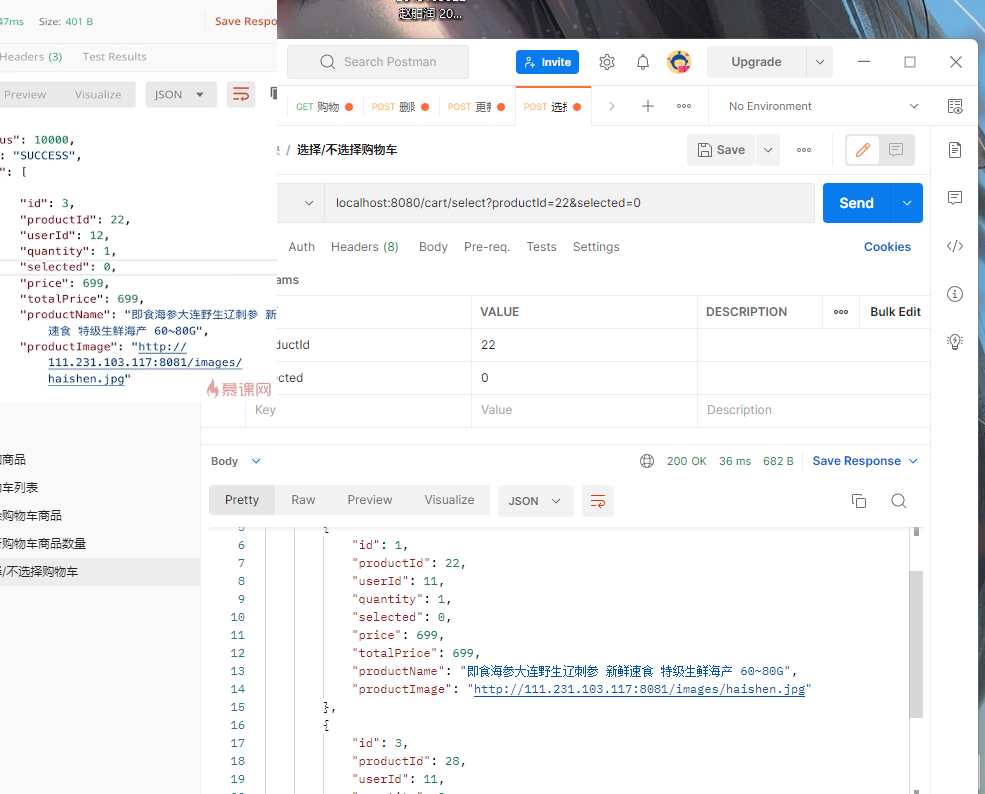Select Visualize response view
The width and height of the screenshot is (985, 794).
[x=449, y=500]
